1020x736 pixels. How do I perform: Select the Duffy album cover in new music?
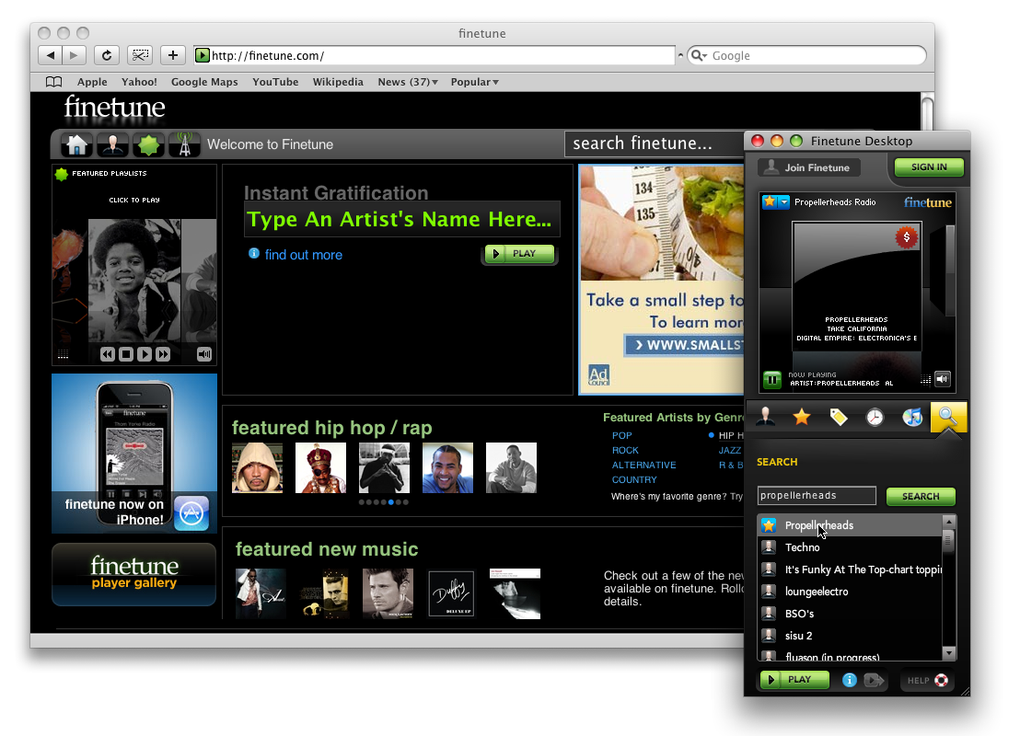click(x=451, y=593)
